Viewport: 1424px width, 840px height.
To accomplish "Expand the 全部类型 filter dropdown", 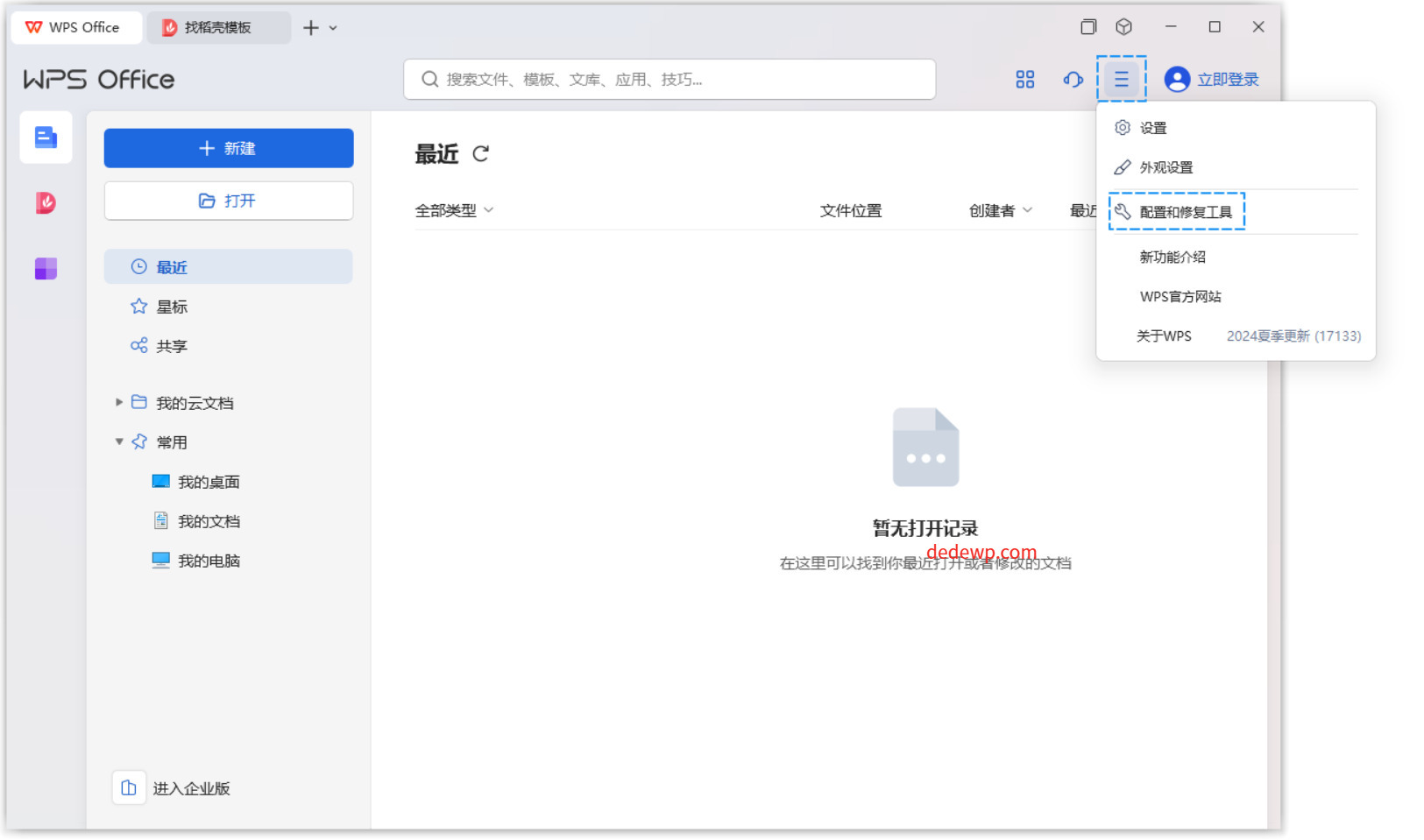I will [454, 210].
